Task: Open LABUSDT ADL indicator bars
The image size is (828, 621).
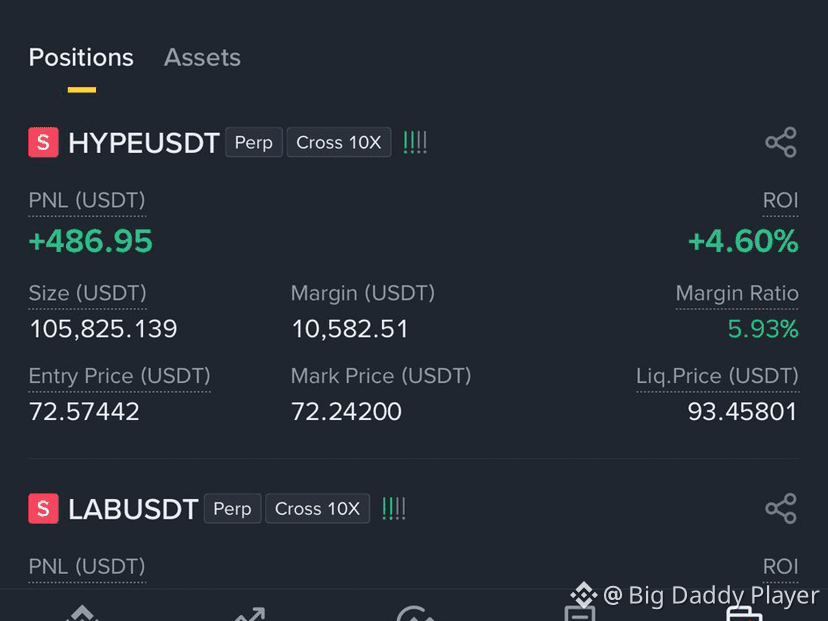Action: point(393,509)
